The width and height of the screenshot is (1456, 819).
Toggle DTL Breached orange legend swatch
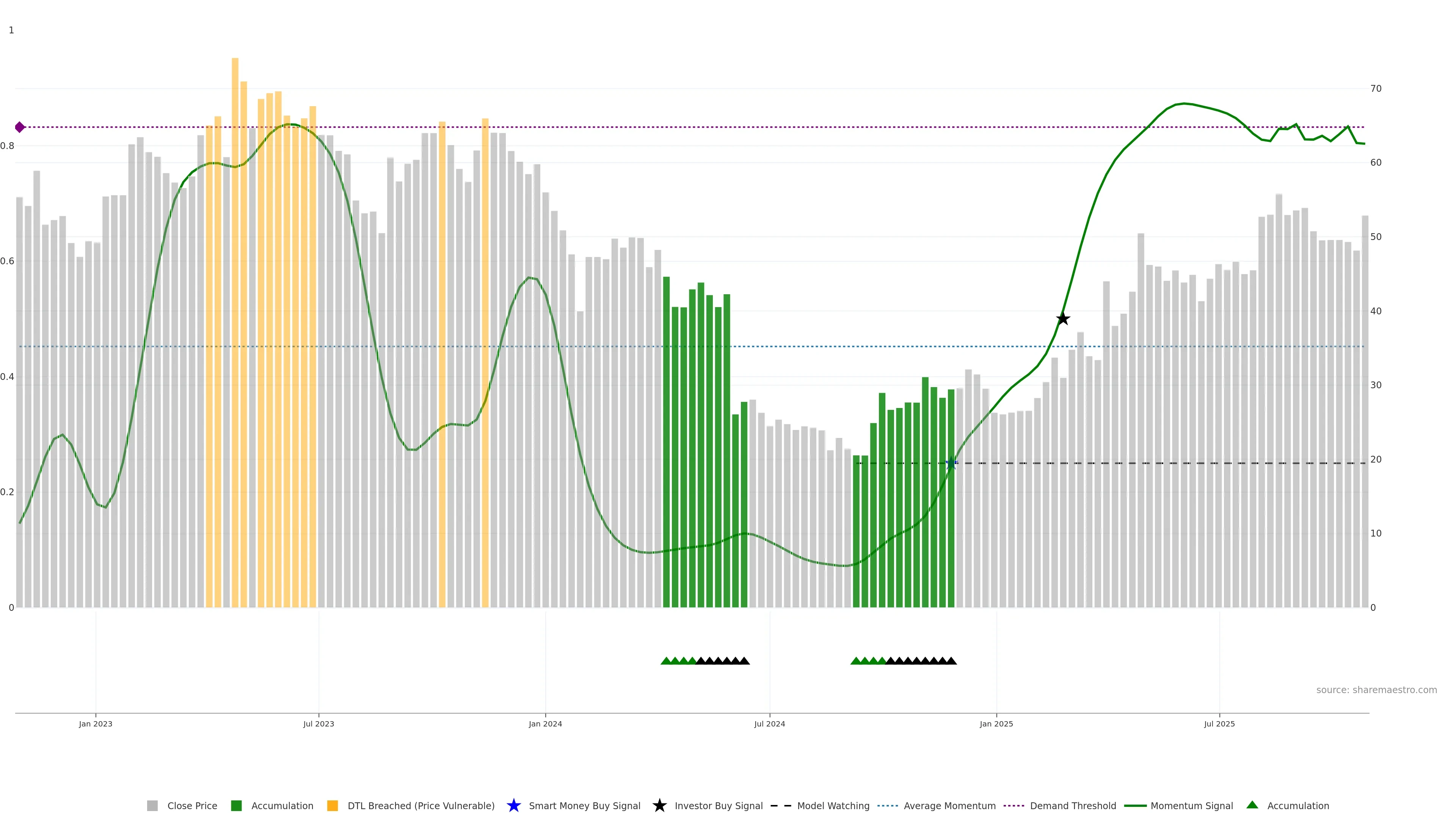(x=333, y=805)
